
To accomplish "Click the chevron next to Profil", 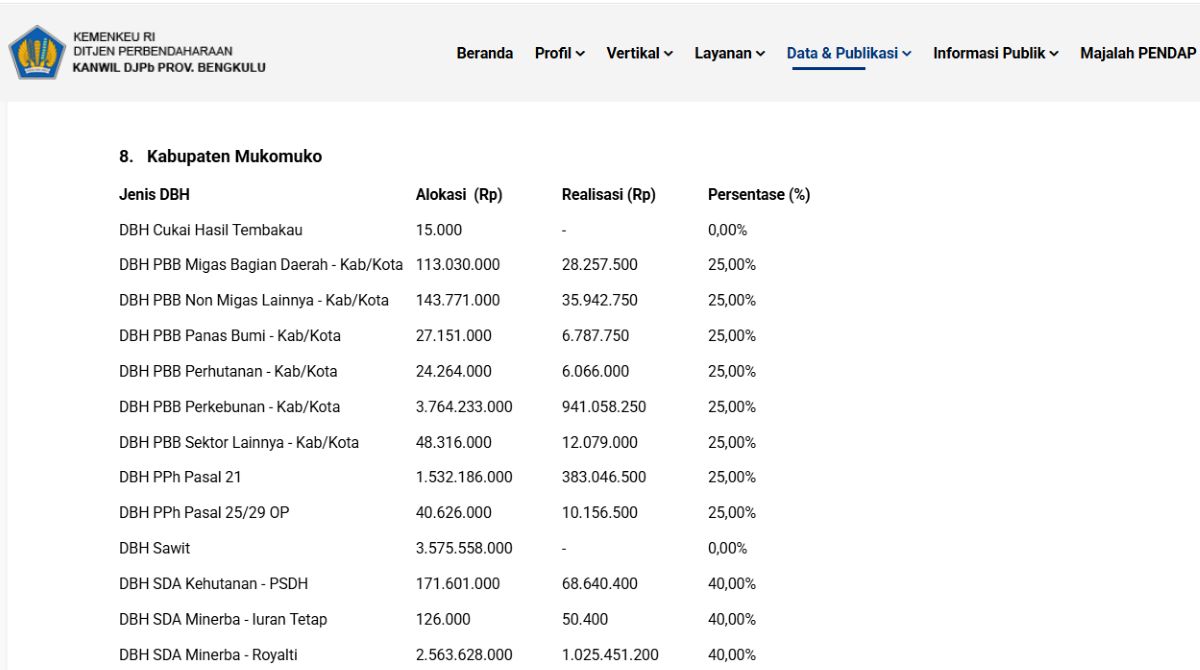I will pos(581,54).
